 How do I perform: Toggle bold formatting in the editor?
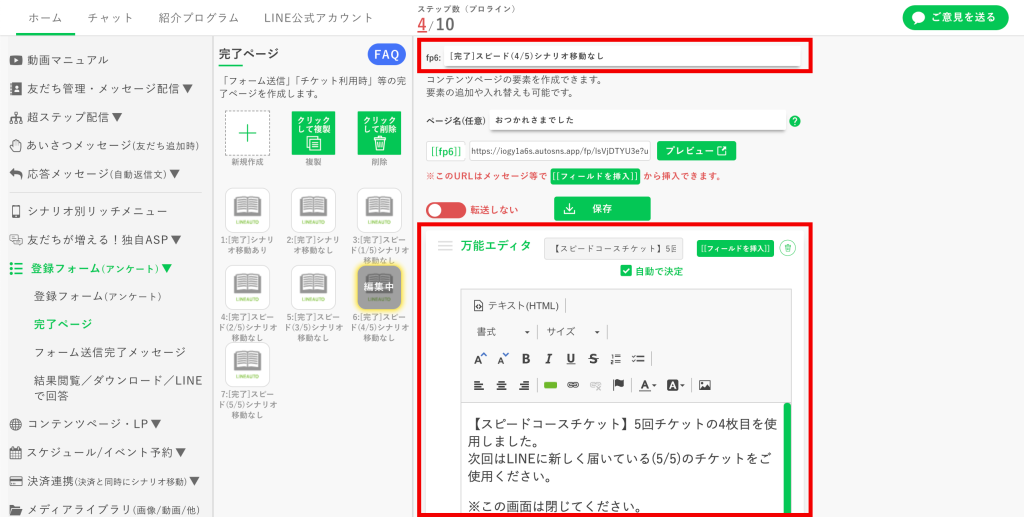click(526, 358)
